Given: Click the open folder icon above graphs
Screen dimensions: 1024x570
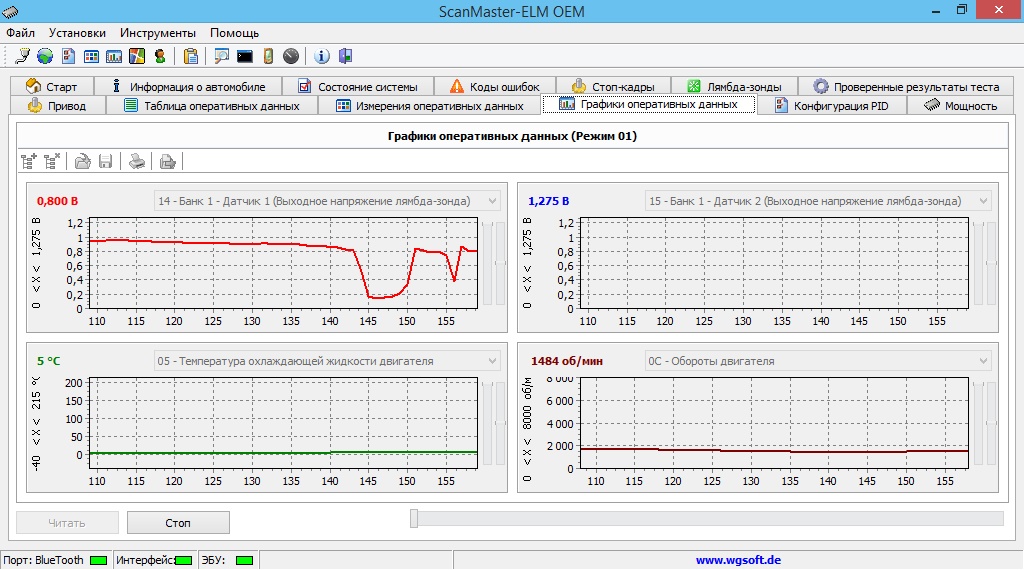Looking at the screenshot, I should (x=83, y=160).
